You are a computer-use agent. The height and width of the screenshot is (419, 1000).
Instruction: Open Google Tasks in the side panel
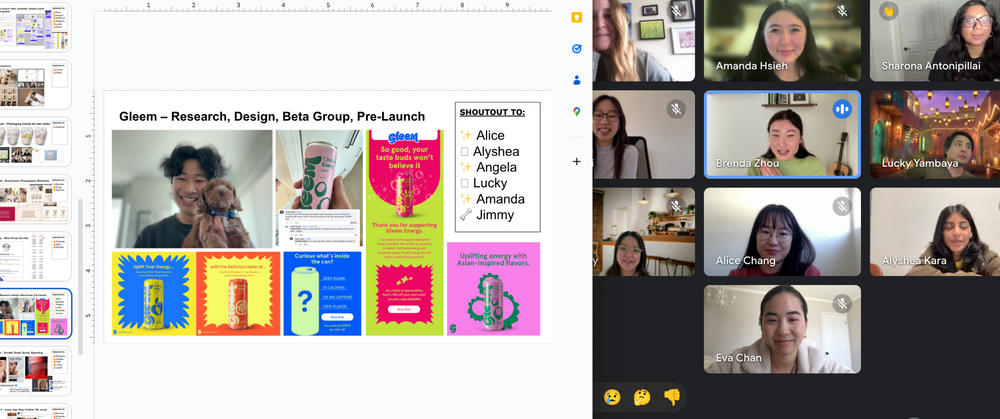pos(577,48)
